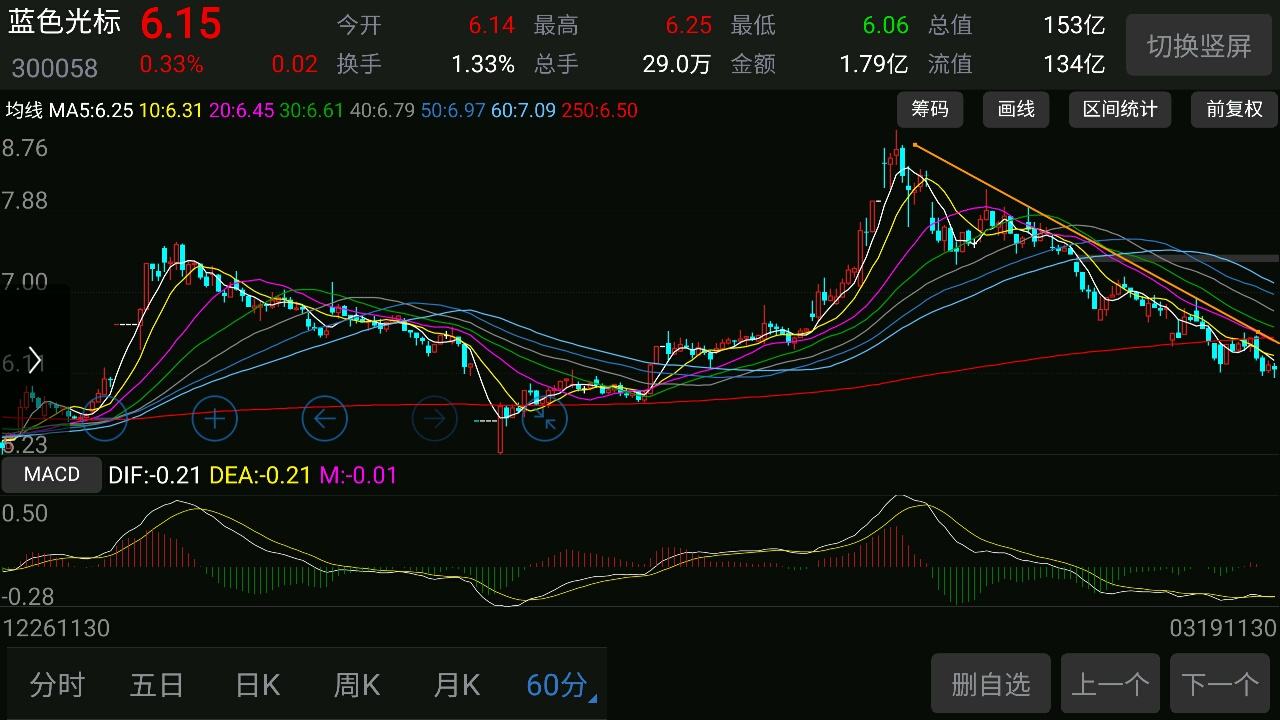Open the 60分 minute-period dropdown
Screen dimensions: 1280x720
point(560,685)
